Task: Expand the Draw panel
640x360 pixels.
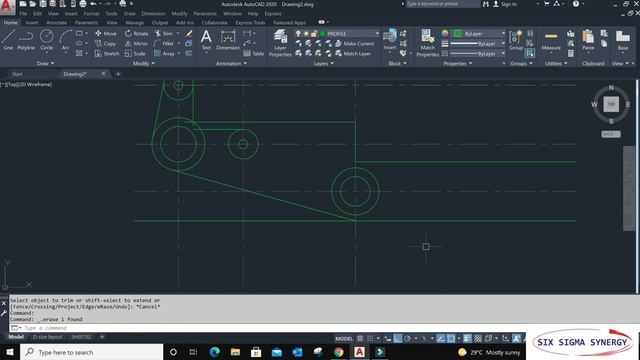Action: click(x=45, y=63)
